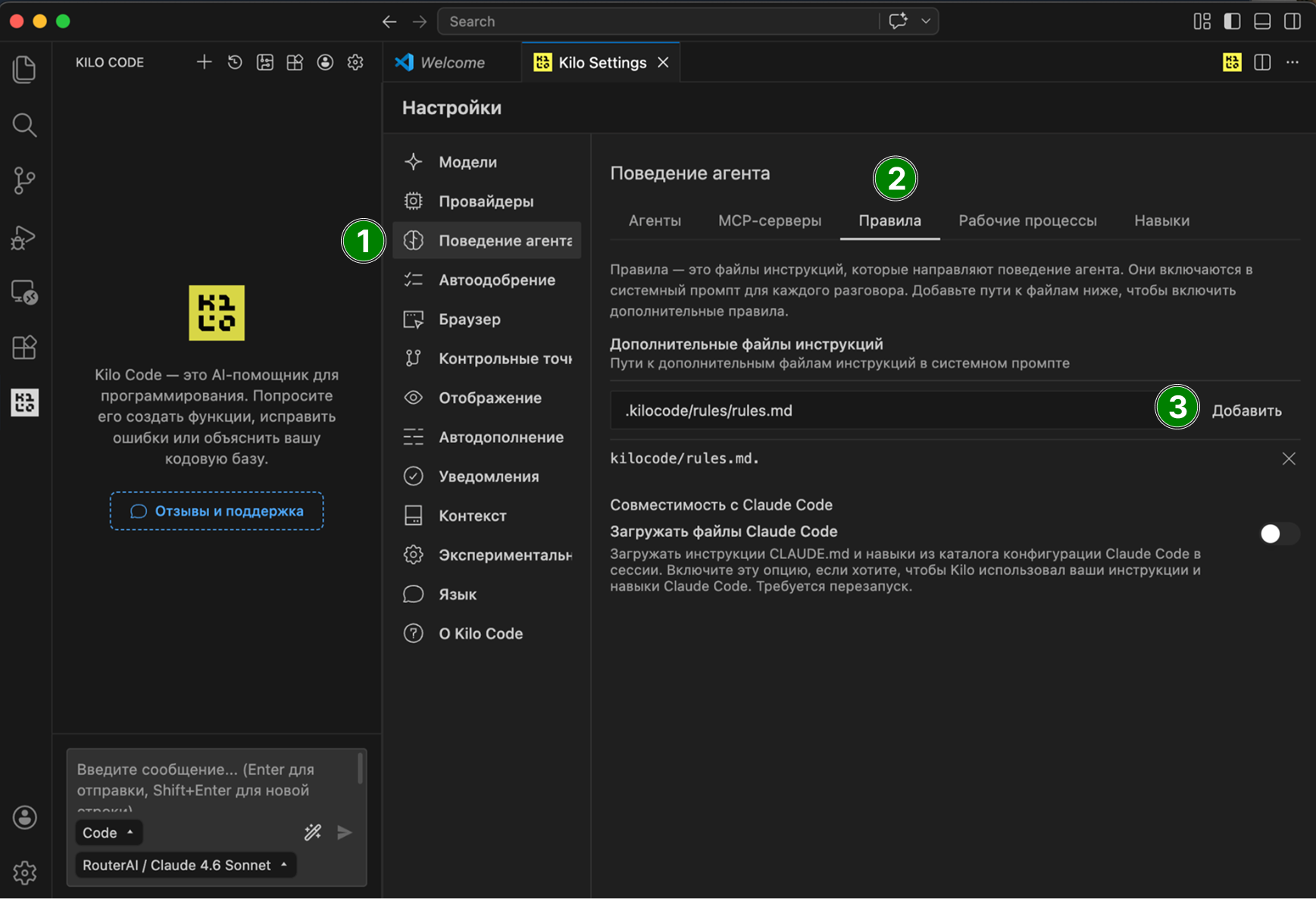
Task: Open the RouterAI / Claude 4.6 Sonnet model selector
Action: pos(185,865)
